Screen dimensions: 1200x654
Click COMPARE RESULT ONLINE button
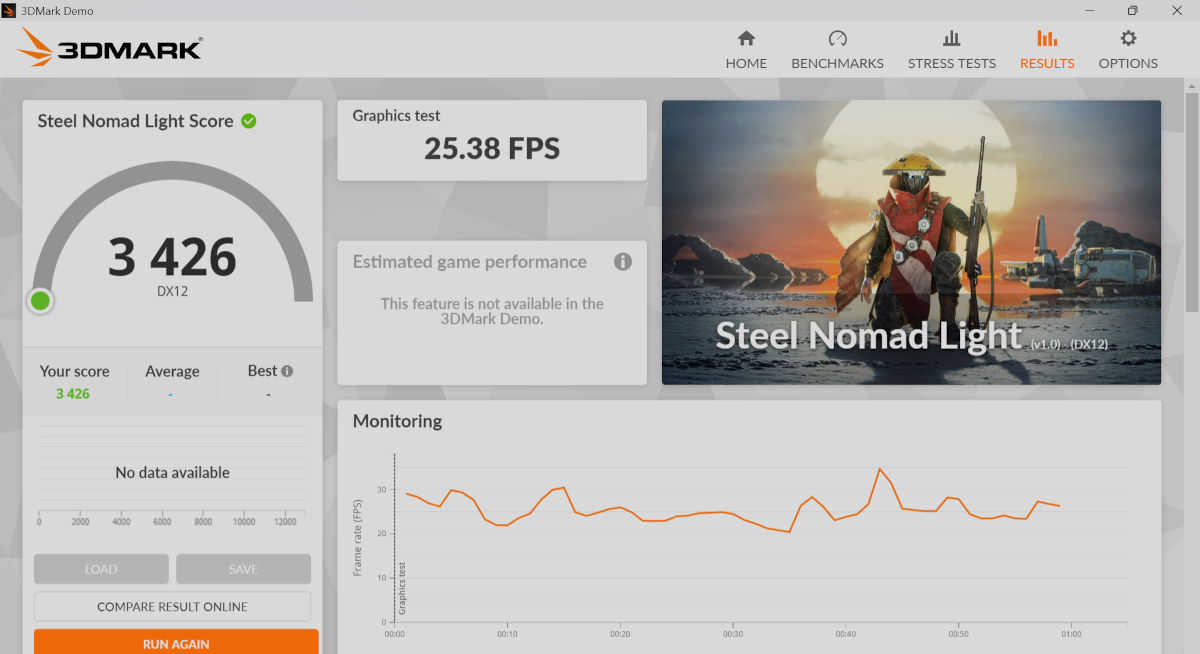pyautogui.click(x=172, y=606)
